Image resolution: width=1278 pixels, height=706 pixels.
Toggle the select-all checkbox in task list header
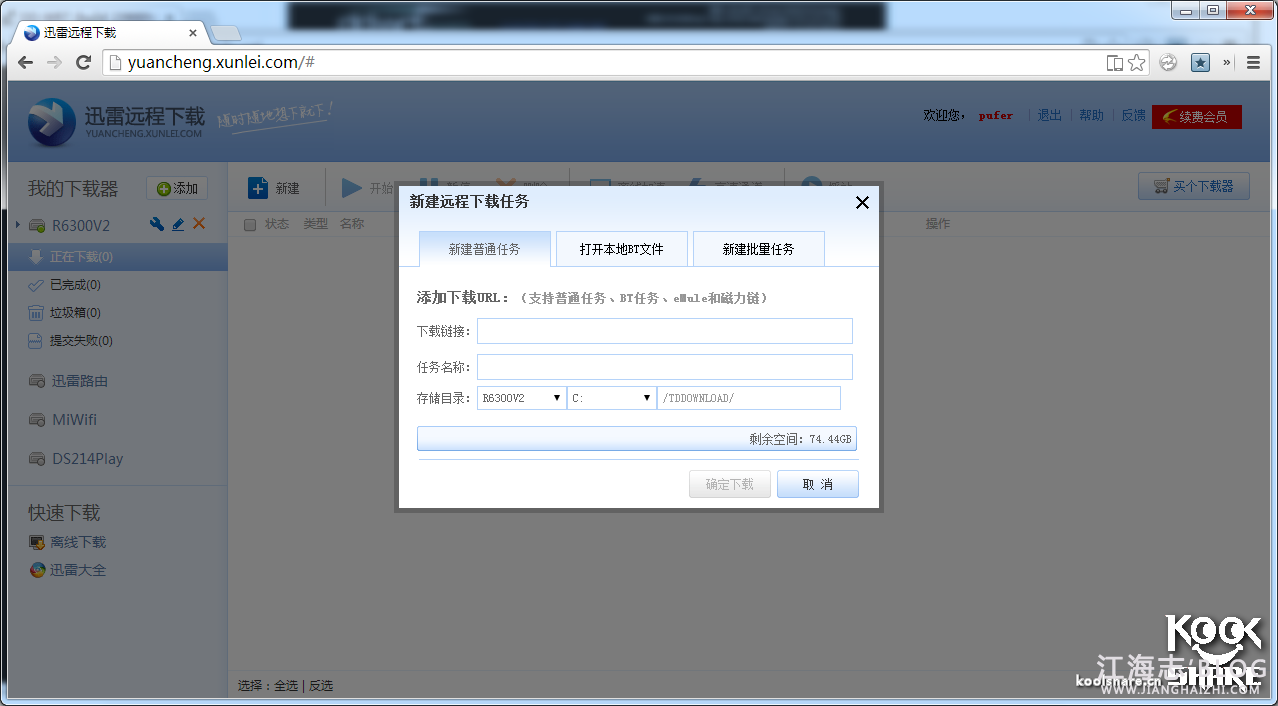[250, 224]
